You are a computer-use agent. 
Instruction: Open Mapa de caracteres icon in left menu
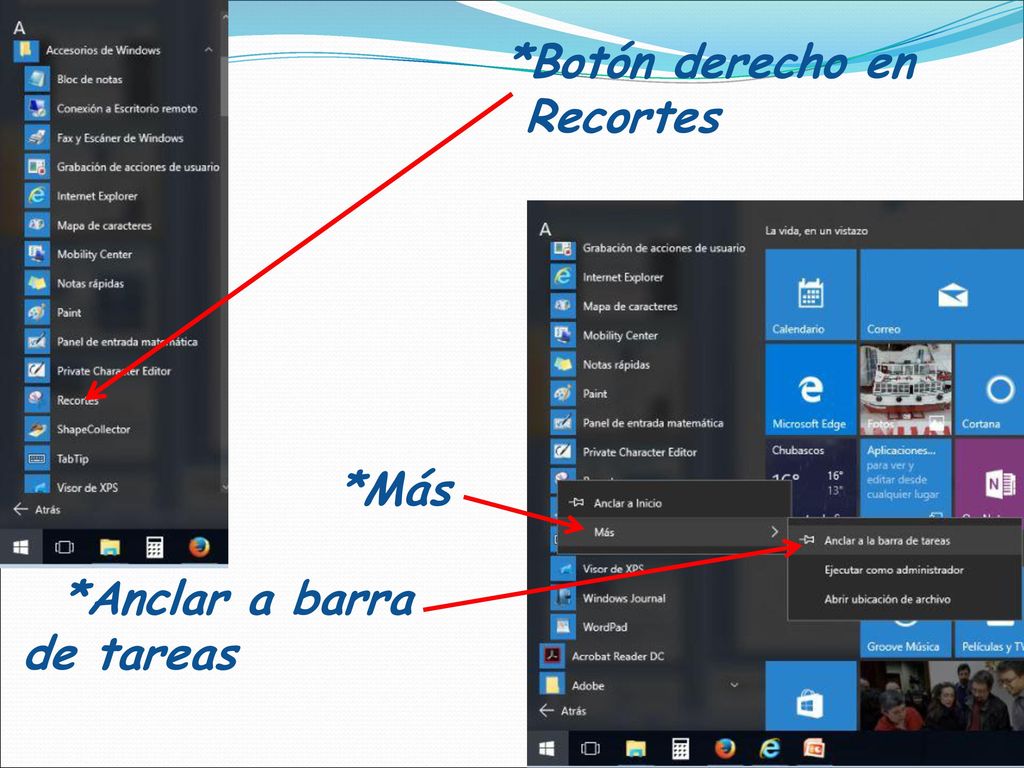(x=37, y=225)
